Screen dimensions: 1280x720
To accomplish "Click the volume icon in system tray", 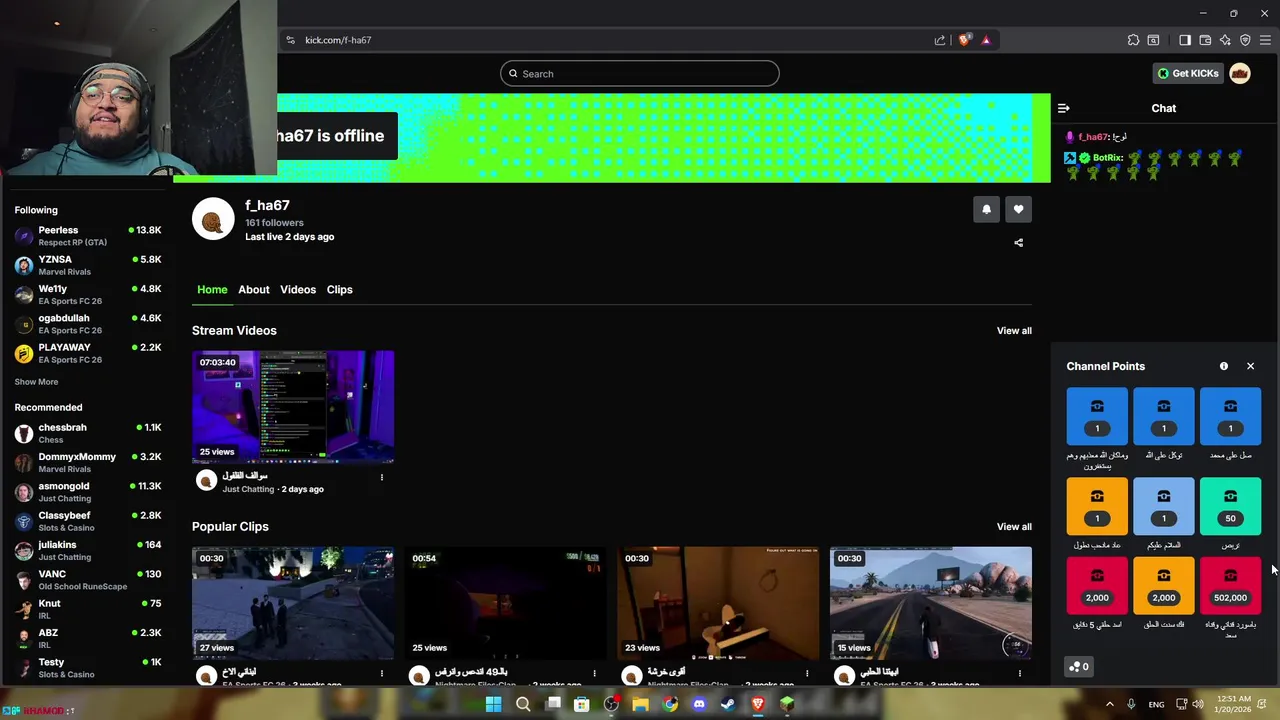I will 1198,704.
